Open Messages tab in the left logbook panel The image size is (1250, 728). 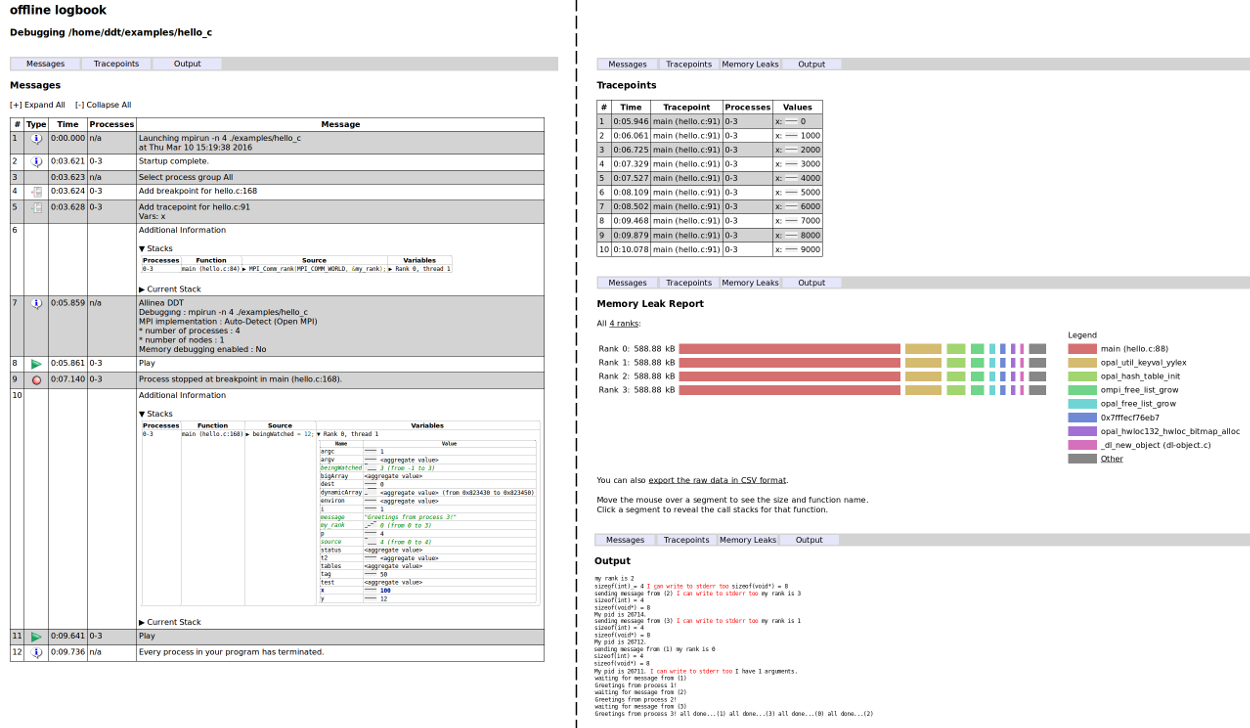45,64
